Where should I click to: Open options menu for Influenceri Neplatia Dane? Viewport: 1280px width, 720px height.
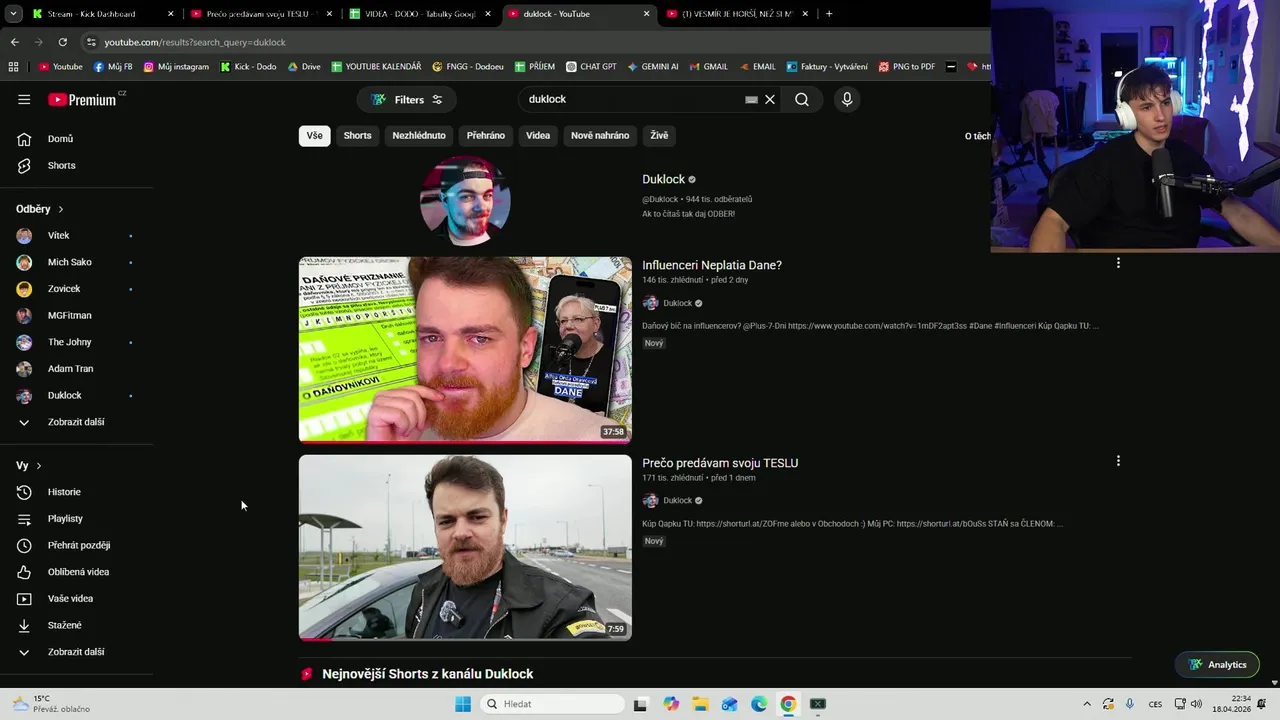click(x=1118, y=263)
